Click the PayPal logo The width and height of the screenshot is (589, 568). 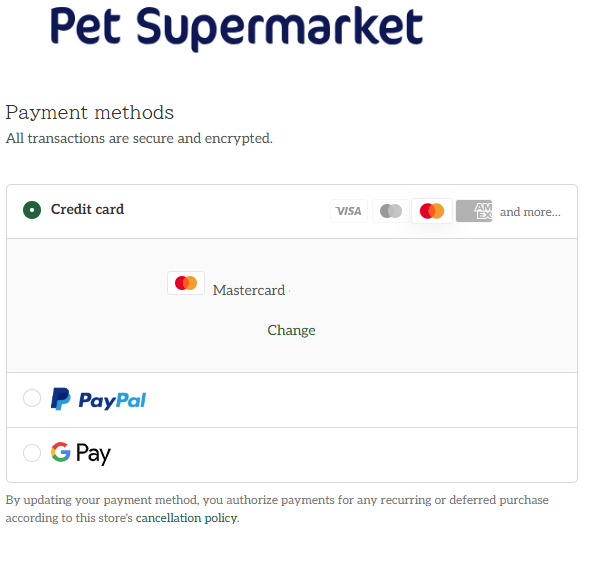[98, 399]
